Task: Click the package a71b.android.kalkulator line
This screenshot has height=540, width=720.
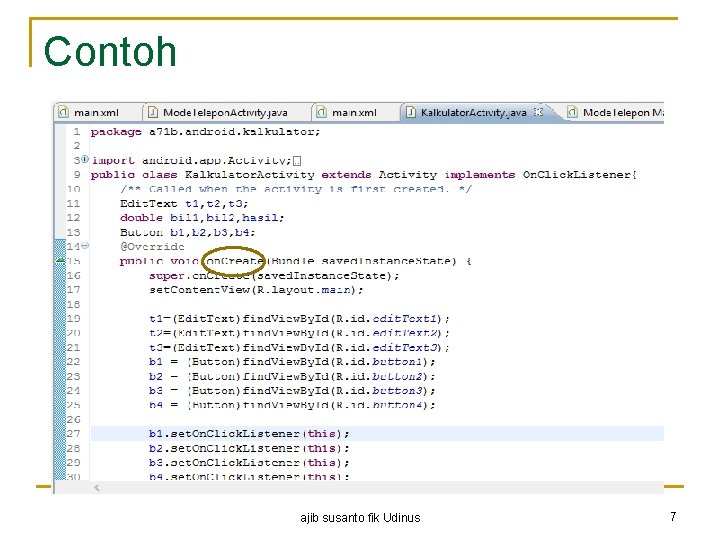Action: click(x=205, y=132)
